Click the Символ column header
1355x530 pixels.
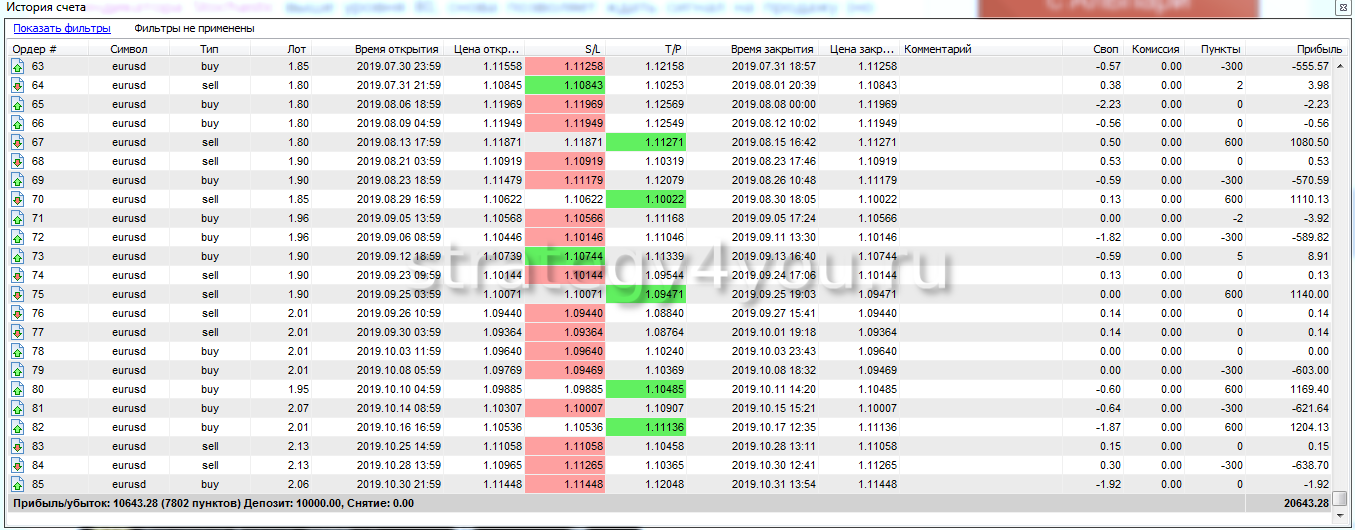129,49
